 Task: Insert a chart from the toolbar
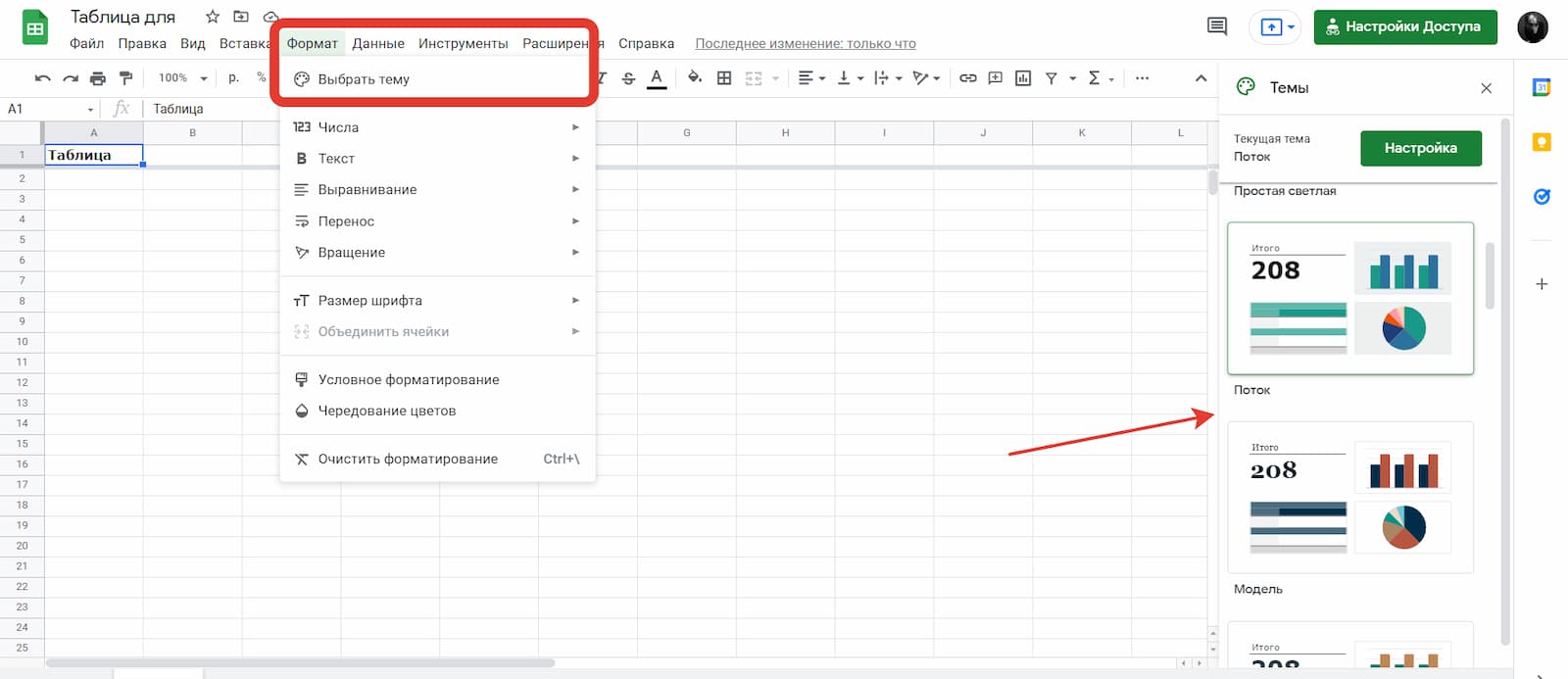click(x=1023, y=78)
